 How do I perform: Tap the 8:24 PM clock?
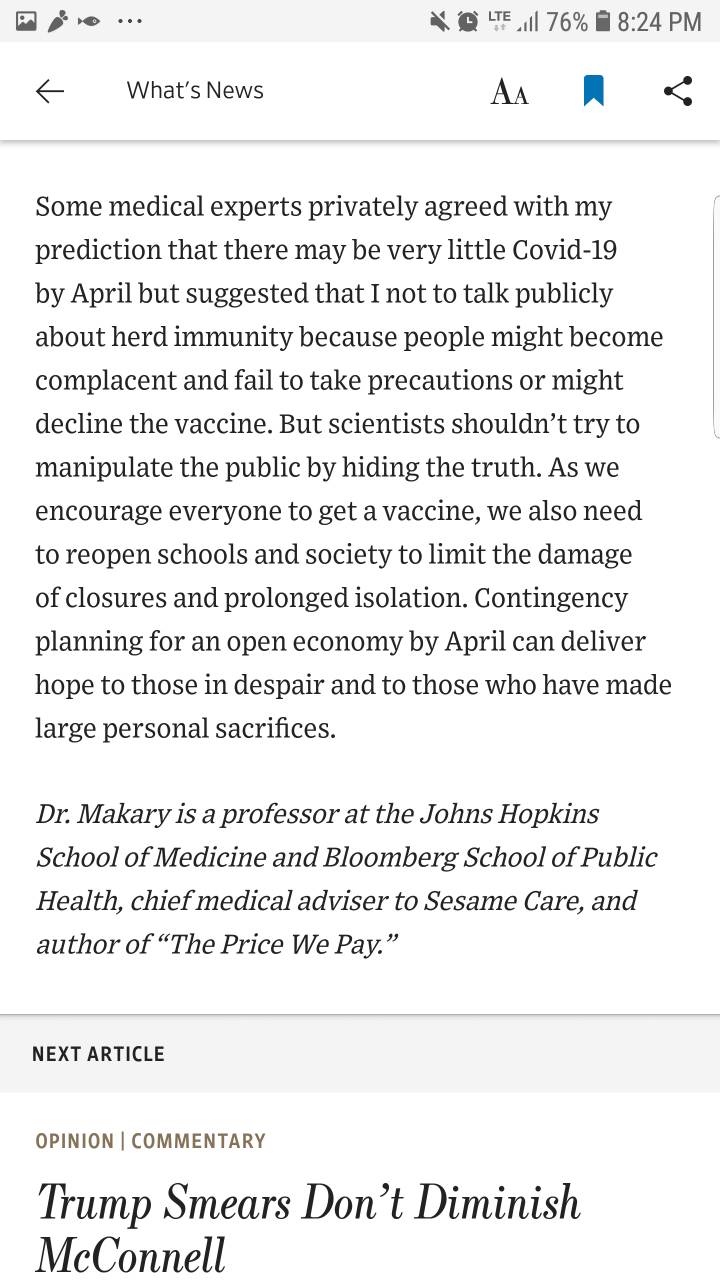[x=660, y=22]
